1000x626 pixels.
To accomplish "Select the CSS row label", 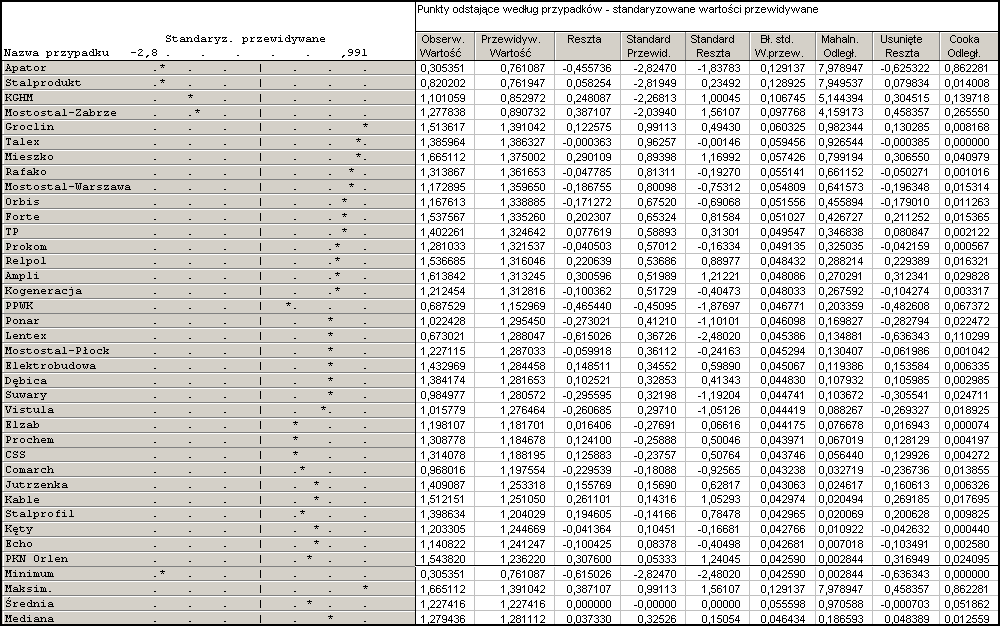I will click(x=15, y=455).
